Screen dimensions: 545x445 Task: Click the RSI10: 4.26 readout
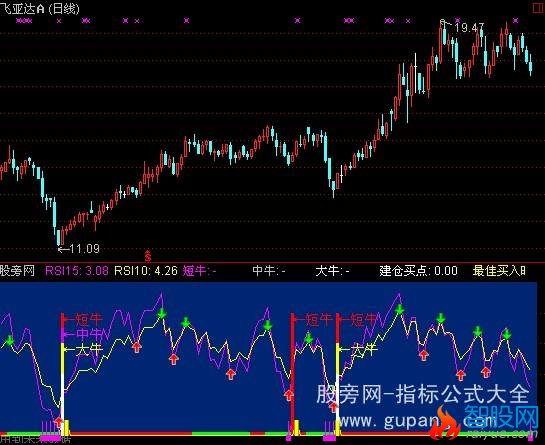click(x=146, y=270)
